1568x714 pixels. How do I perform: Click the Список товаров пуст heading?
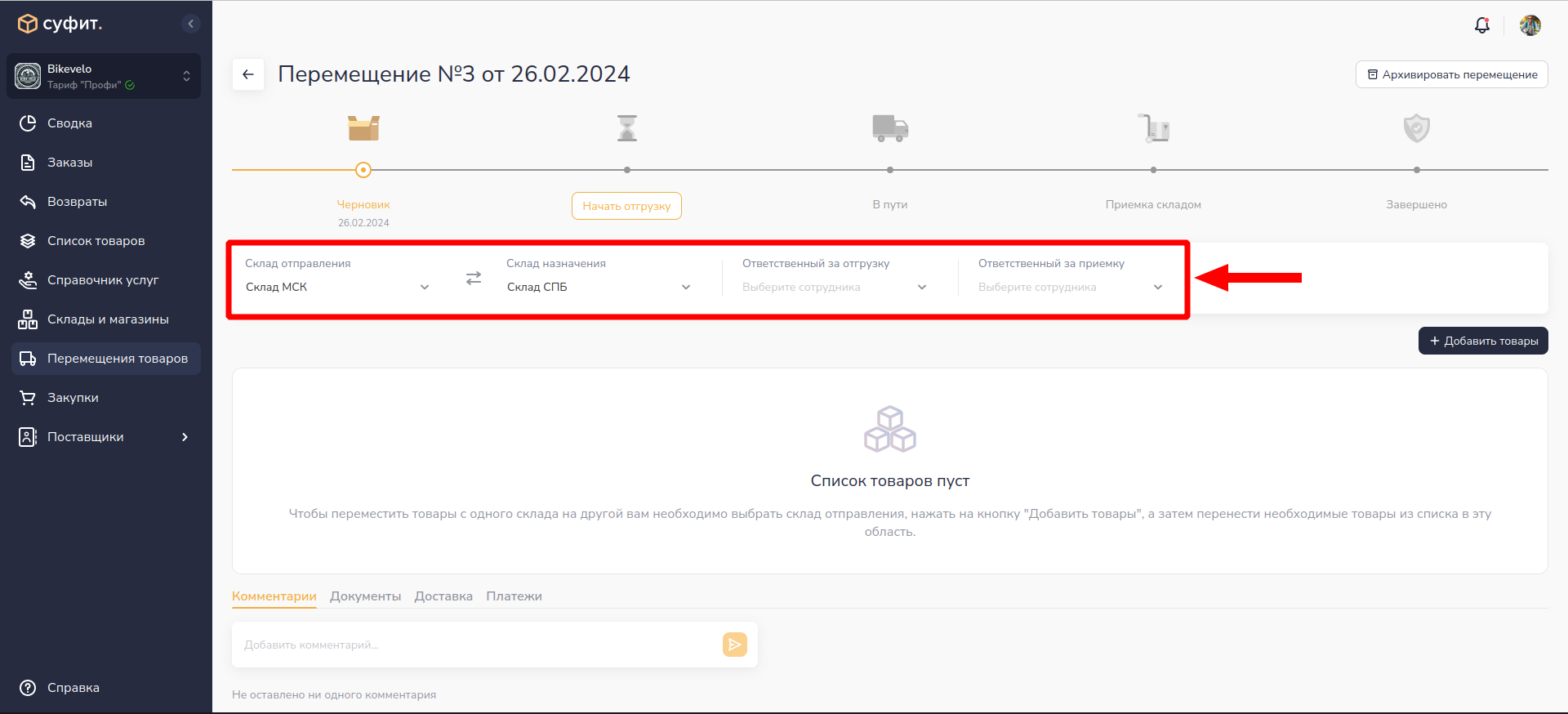click(x=890, y=481)
